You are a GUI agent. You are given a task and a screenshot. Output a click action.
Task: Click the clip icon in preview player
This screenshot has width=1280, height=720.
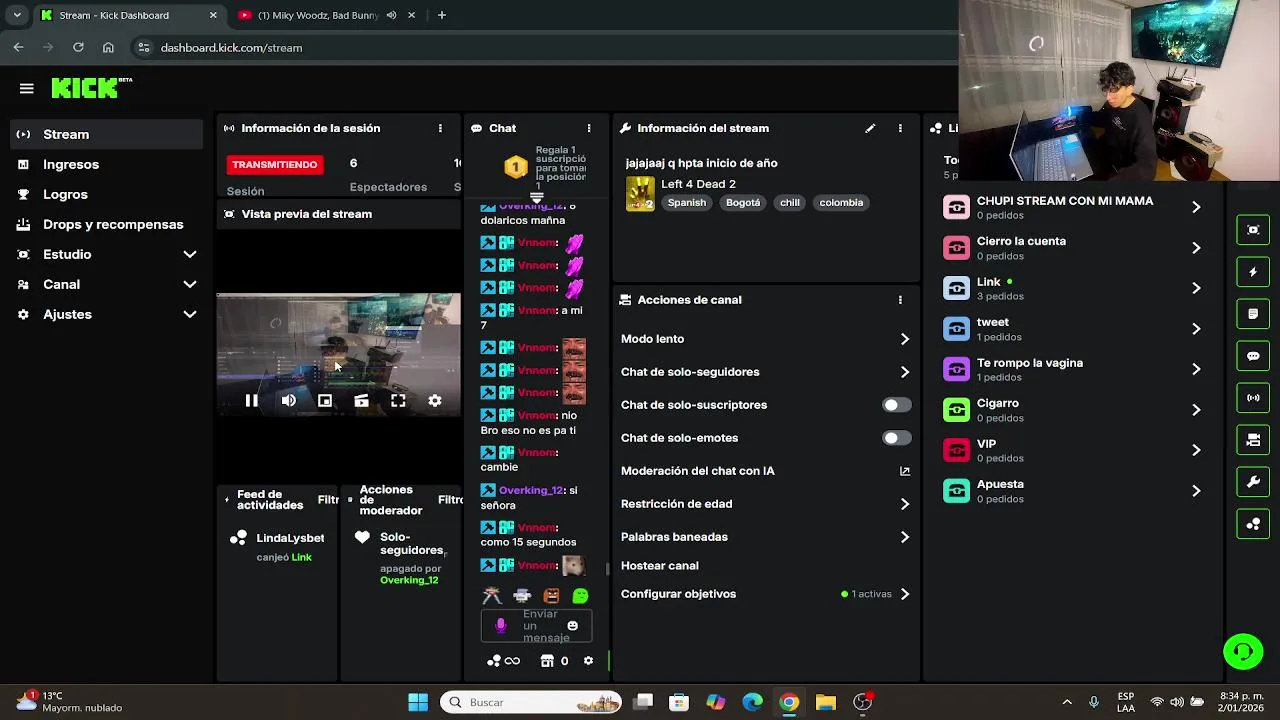pos(361,401)
